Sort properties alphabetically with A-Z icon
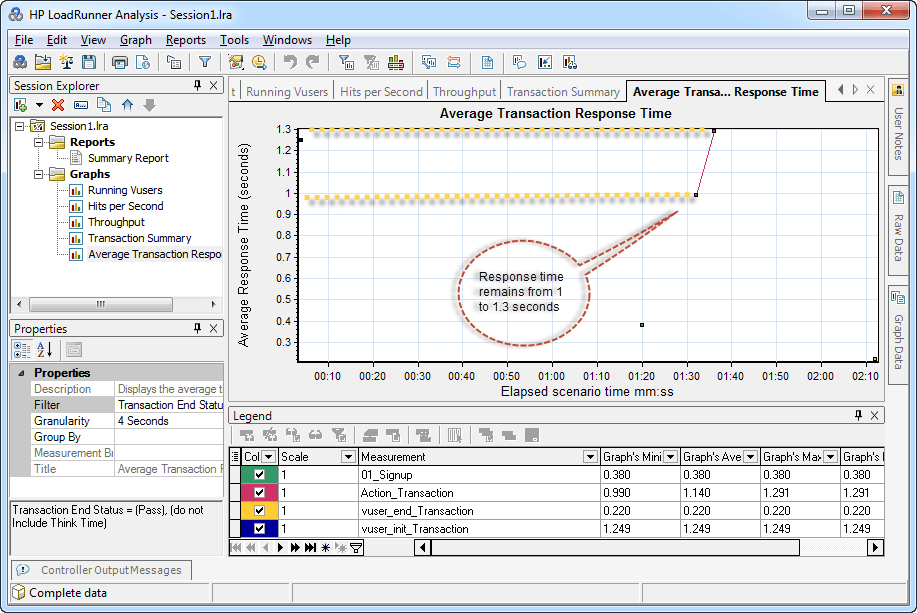917x613 pixels. pyautogui.click(x=45, y=349)
